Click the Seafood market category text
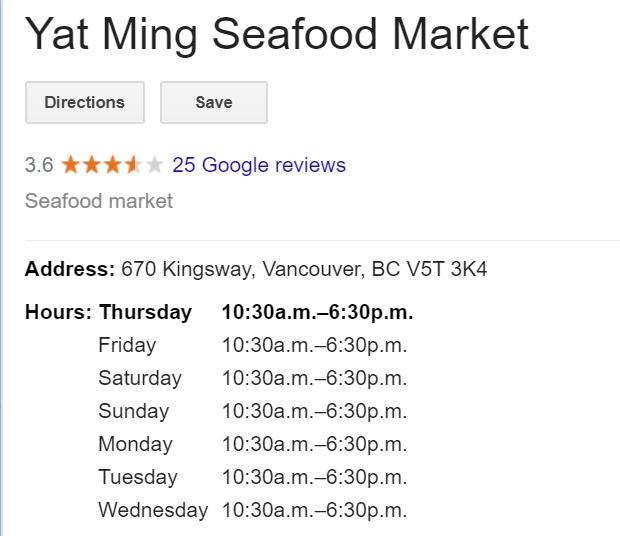 (x=99, y=201)
